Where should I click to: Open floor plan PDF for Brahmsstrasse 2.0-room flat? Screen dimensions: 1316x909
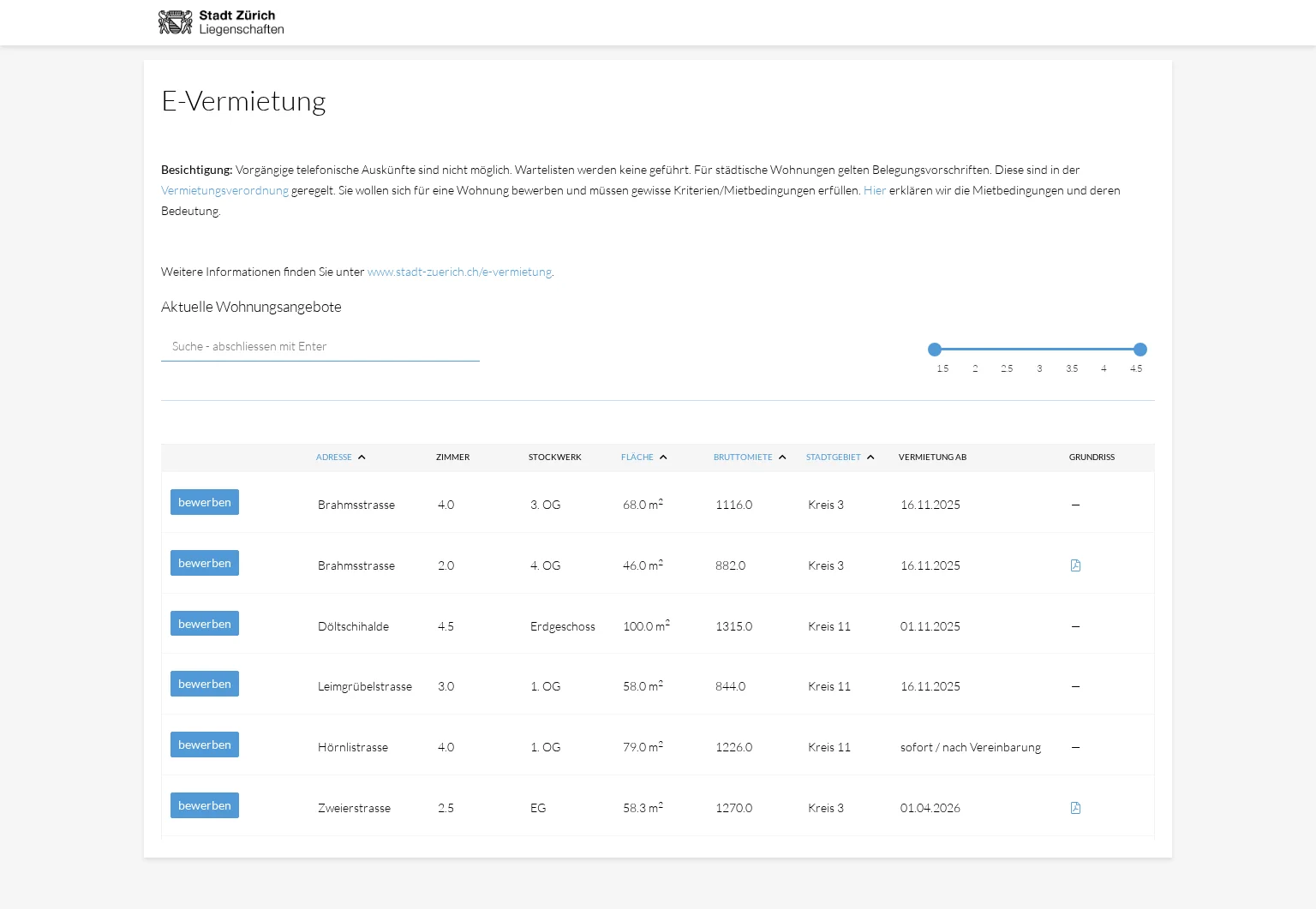click(1075, 565)
